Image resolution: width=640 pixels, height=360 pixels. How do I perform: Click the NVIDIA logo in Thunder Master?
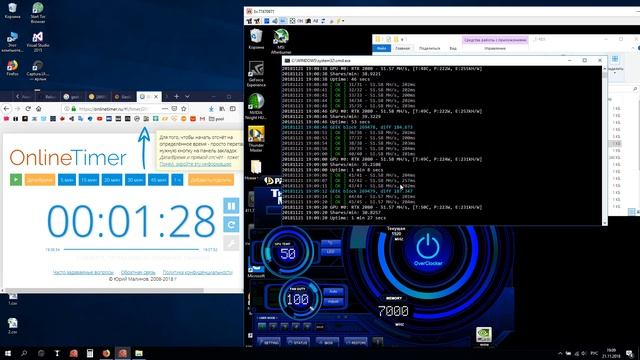484,335
